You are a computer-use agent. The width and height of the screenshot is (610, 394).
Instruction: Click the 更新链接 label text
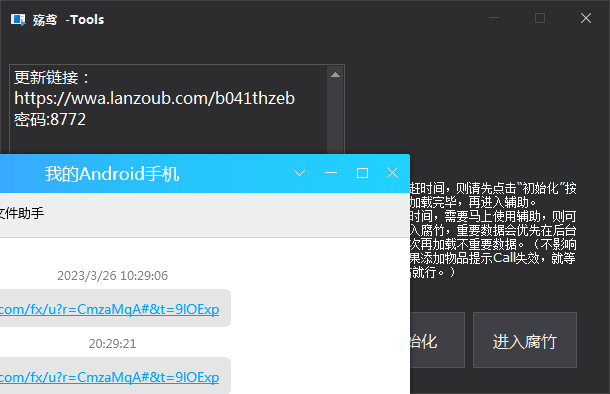point(51,77)
